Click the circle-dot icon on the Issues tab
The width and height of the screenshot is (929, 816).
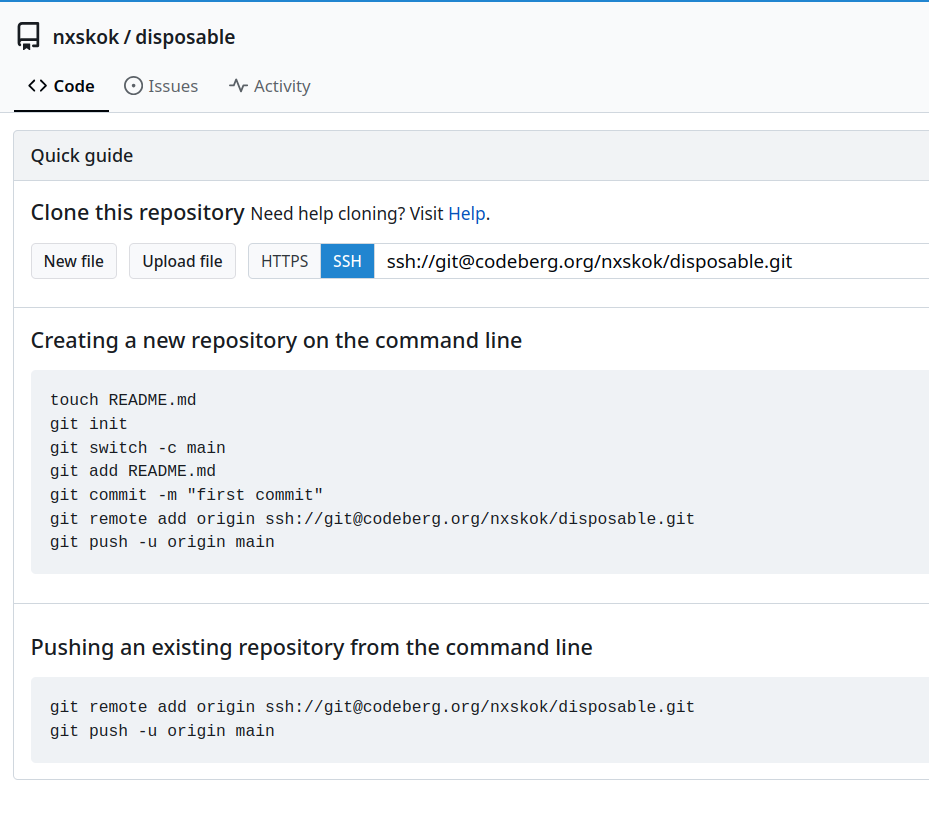point(133,86)
